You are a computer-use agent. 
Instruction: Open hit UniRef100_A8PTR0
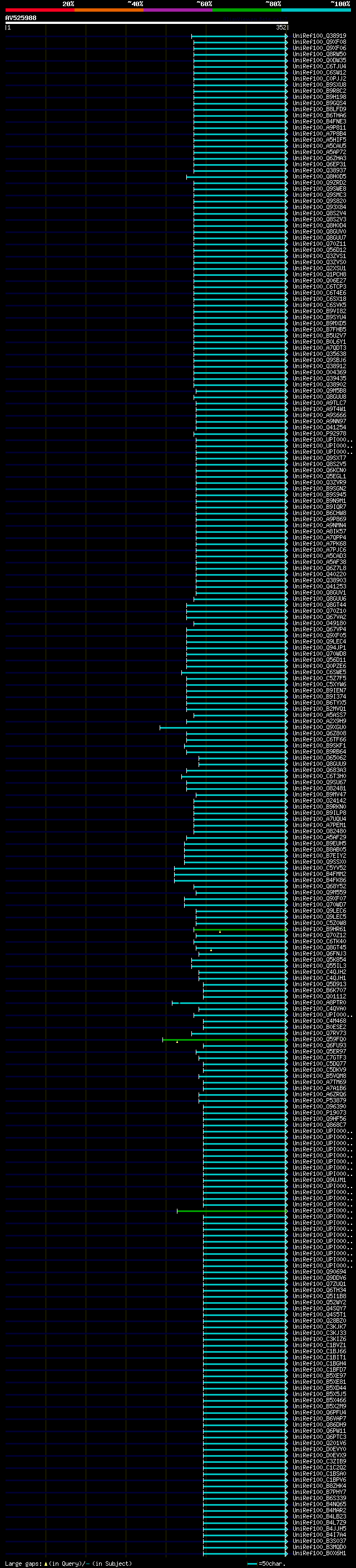click(x=319, y=1002)
